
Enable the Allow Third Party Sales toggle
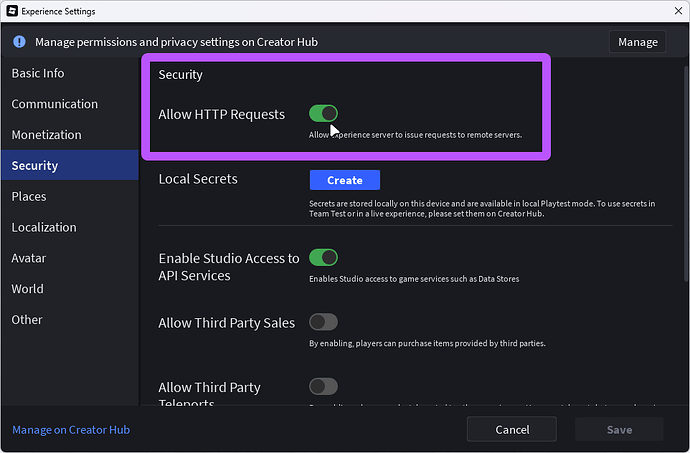tap(323, 322)
